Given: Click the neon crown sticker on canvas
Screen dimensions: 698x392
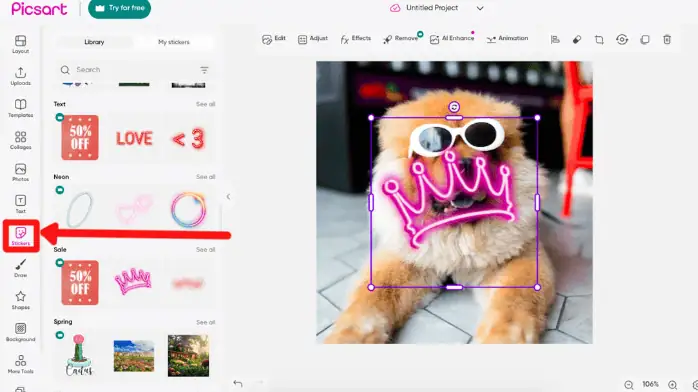Looking at the screenshot, I should 450,200.
